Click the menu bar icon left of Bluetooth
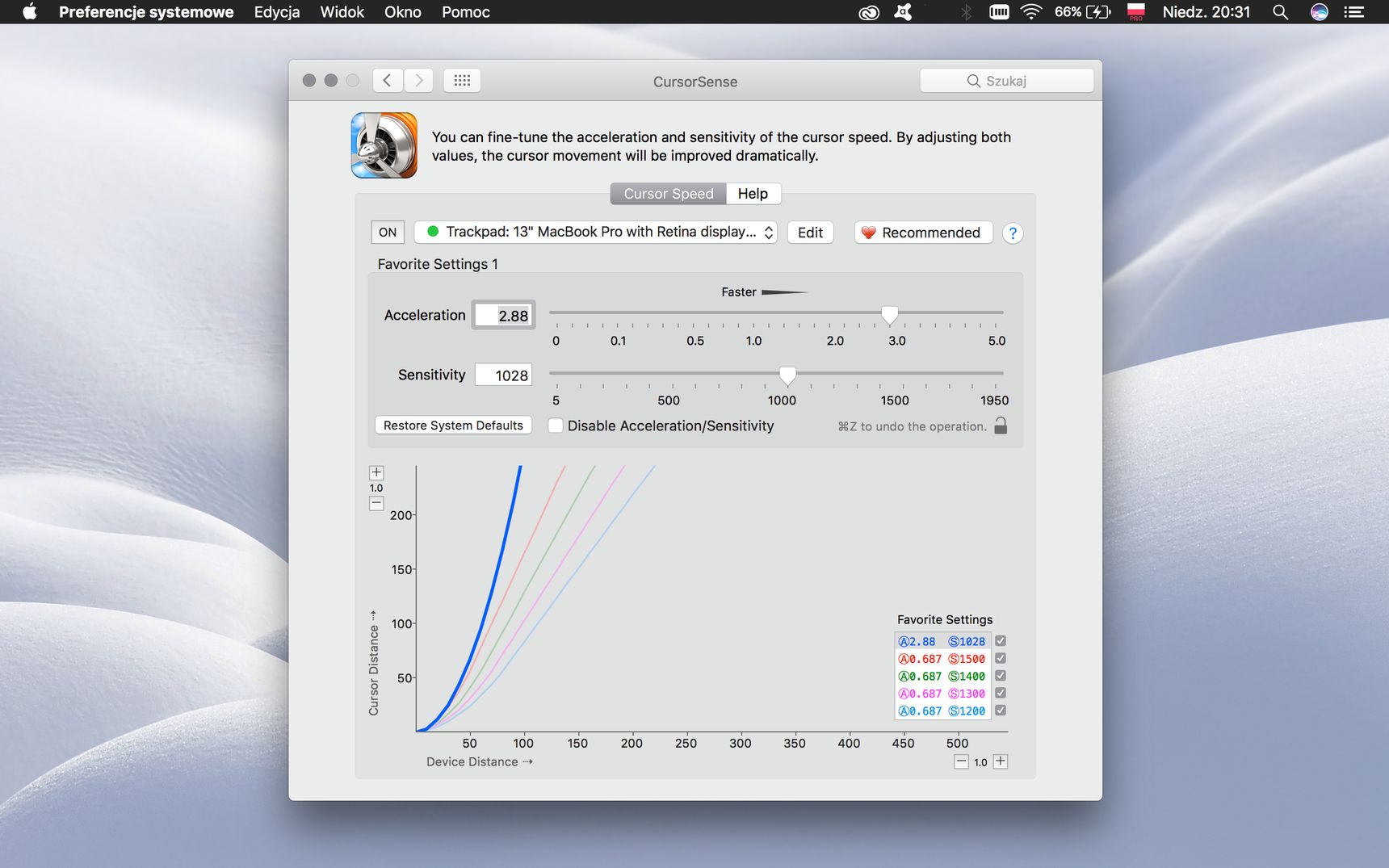The width and height of the screenshot is (1389, 868). pyautogui.click(x=903, y=12)
